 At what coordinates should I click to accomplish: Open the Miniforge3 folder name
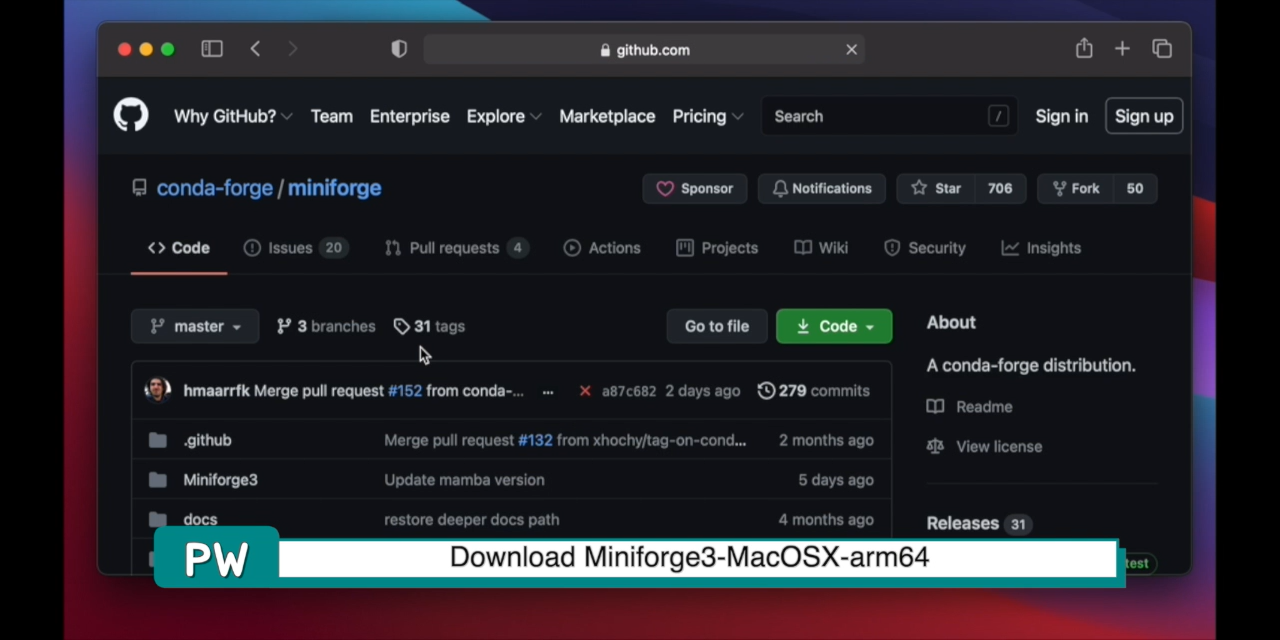point(220,480)
